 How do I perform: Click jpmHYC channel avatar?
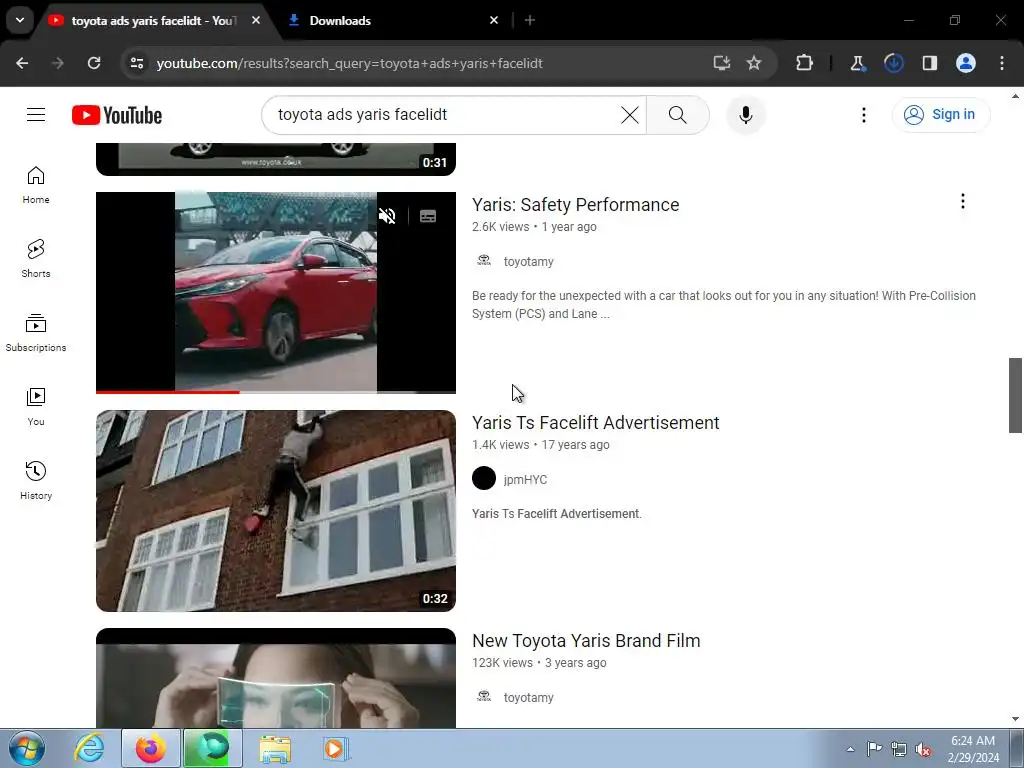[484, 479]
